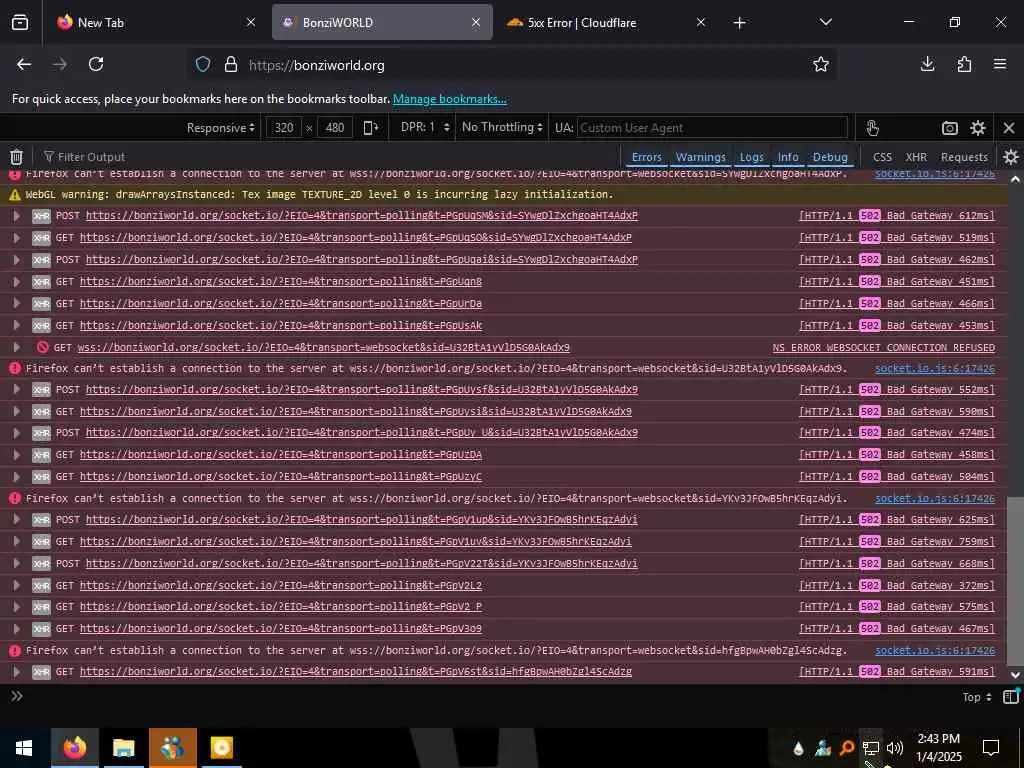Toggle the split console sidebar icon
Image resolution: width=1024 pixels, height=768 pixels.
point(1011,696)
